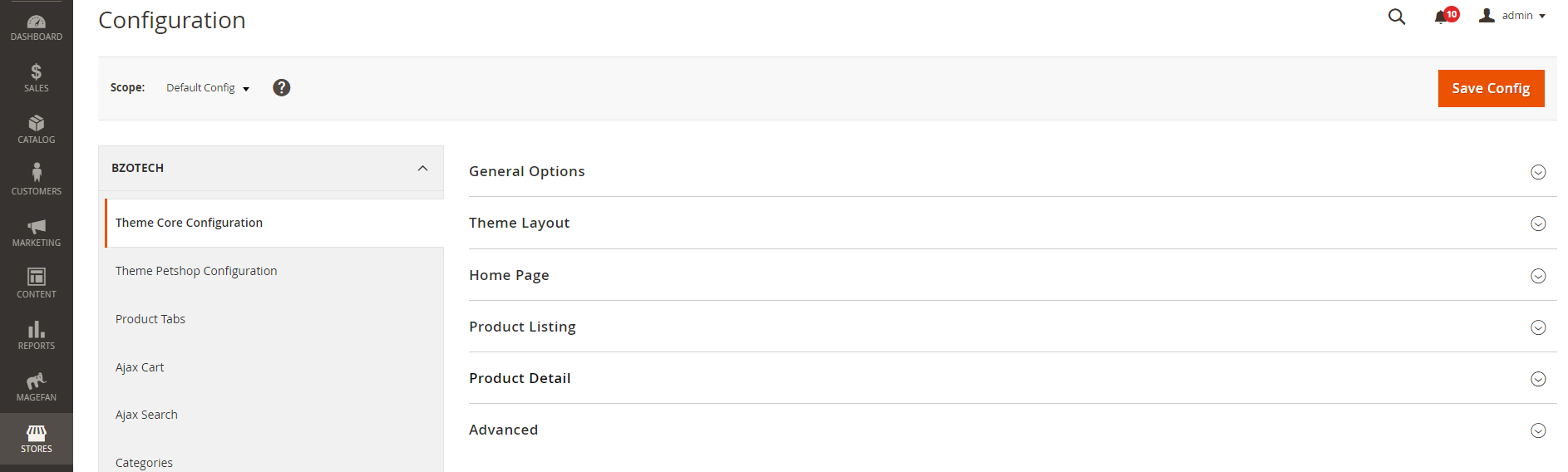Screen dimensions: 1568x472
Task: Click the Save Config button
Action: pyautogui.click(x=1491, y=88)
